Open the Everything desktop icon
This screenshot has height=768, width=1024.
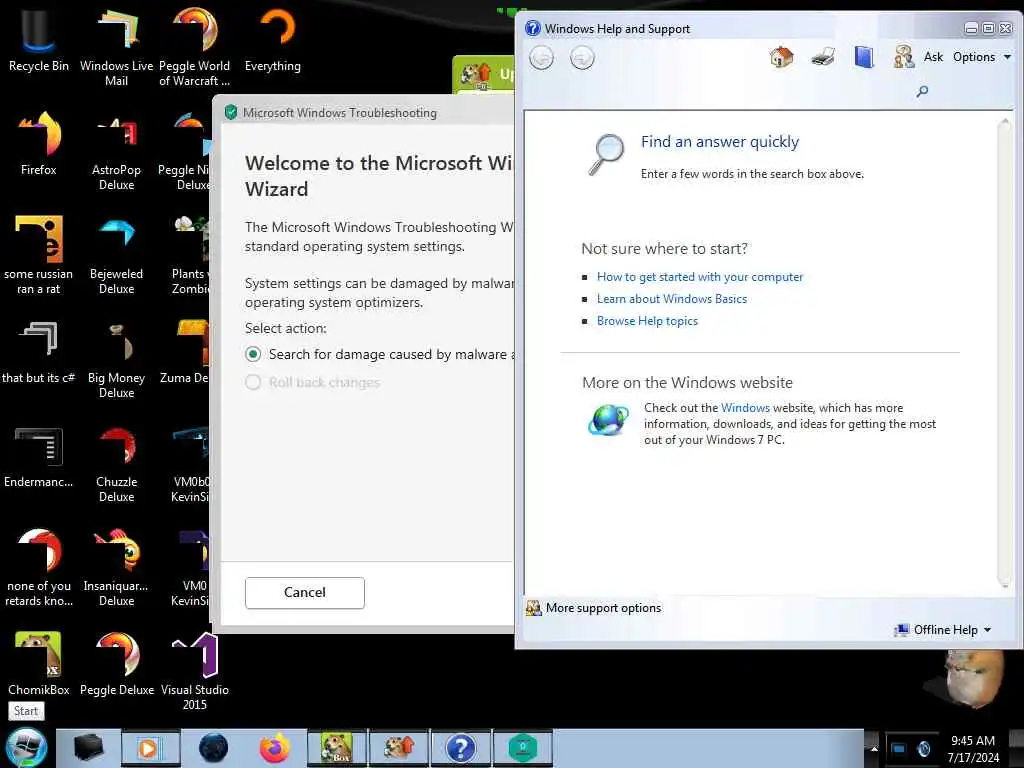tap(273, 42)
